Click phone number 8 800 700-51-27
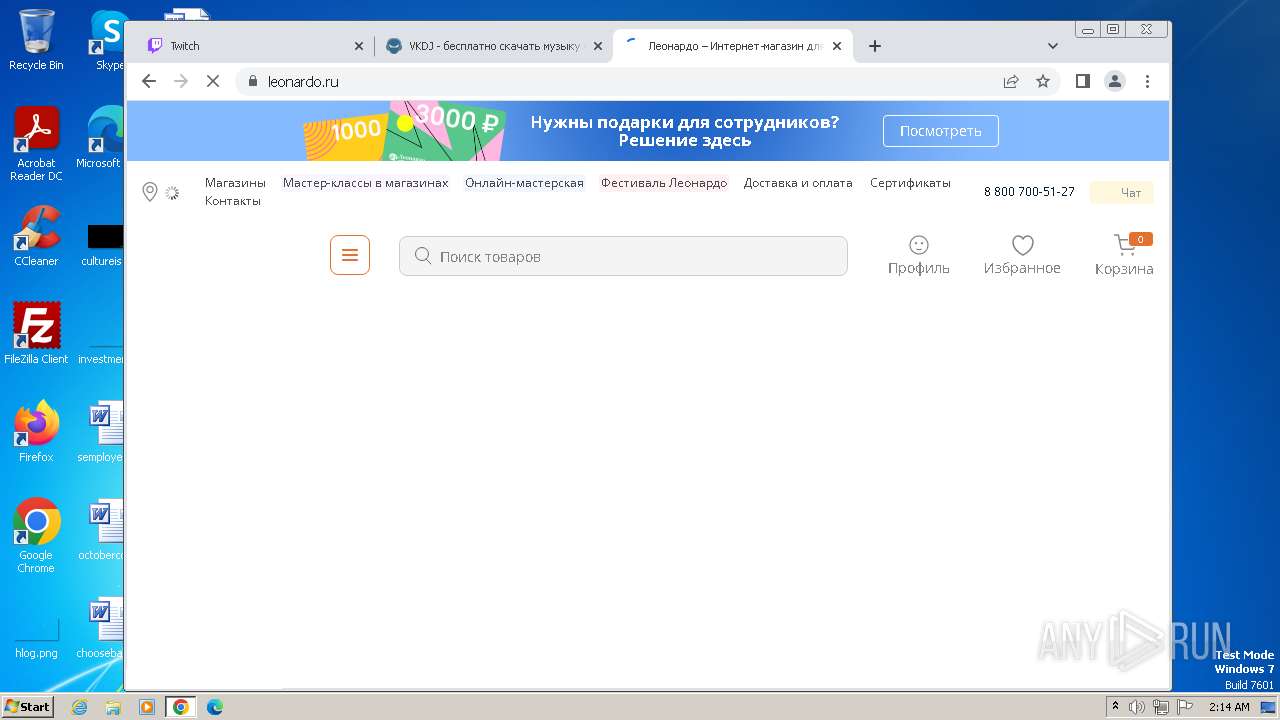 point(1029,192)
